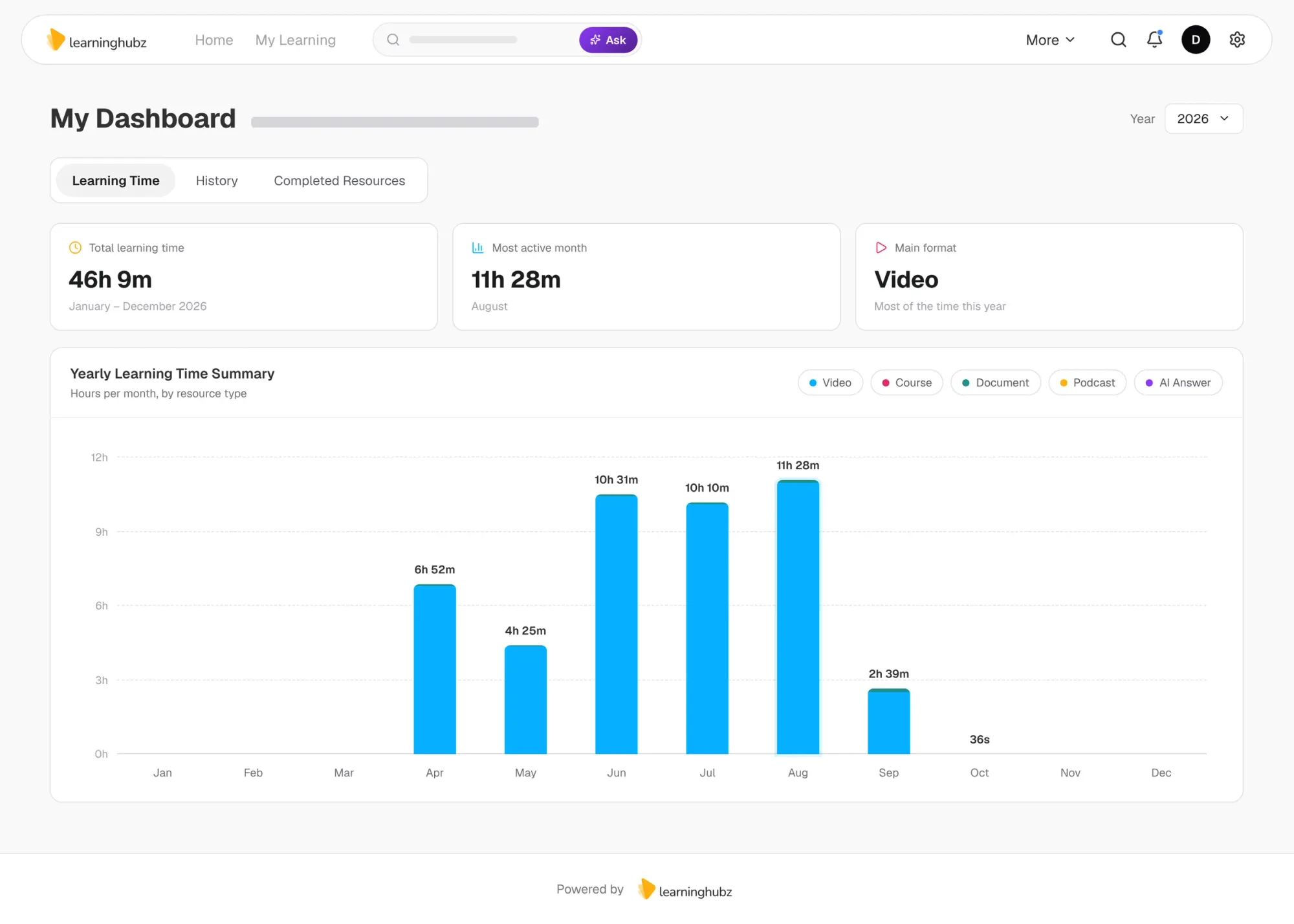Image resolution: width=1294 pixels, height=924 pixels.
Task: Click the learninghubz logo in the footer
Action: [685, 890]
